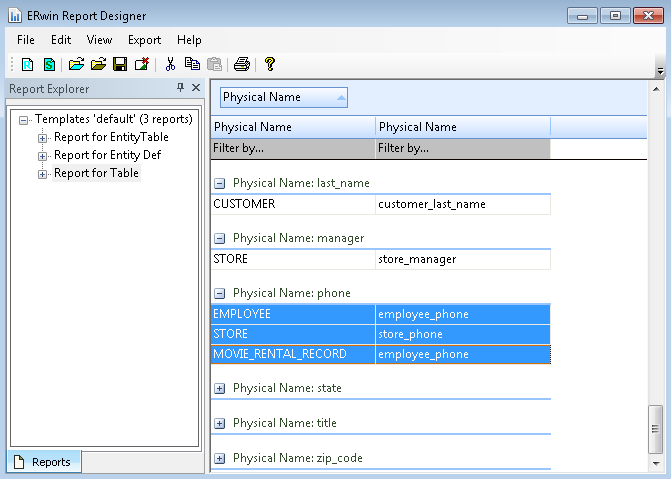
Task: Click the new report 'R' toolbar icon
Action: [28, 65]
